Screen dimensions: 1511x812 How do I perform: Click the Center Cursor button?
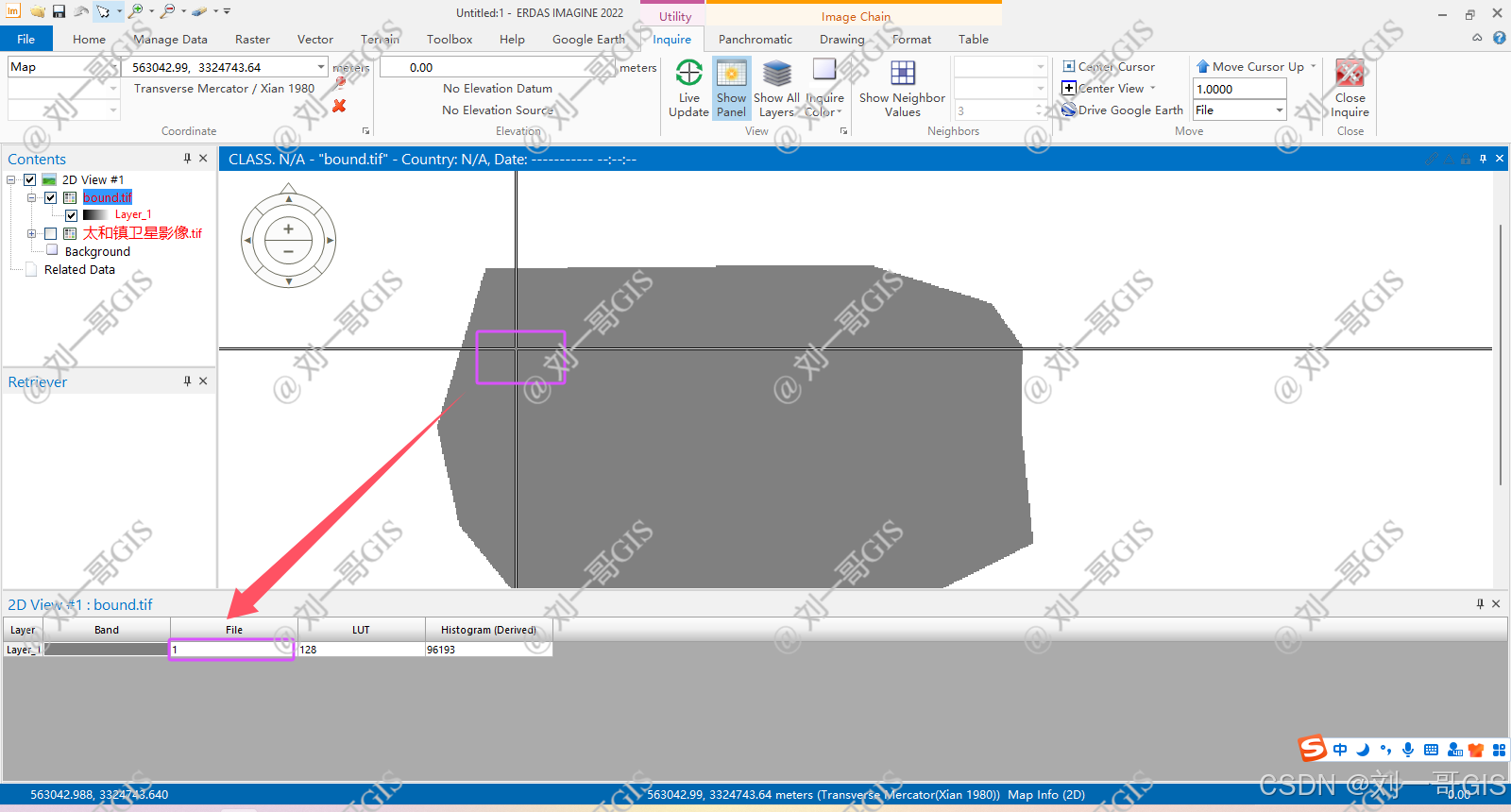[x=1109, y=67]
